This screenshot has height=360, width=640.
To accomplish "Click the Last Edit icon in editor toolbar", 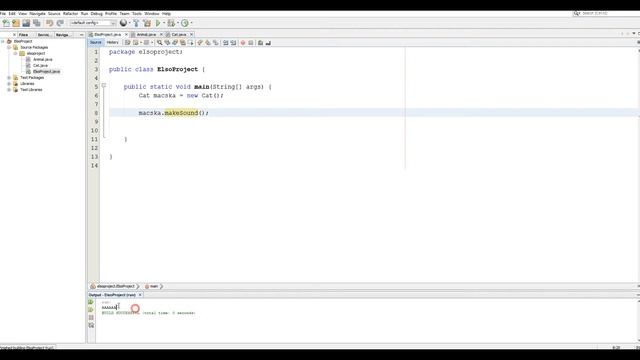I will click(x=127, y=42).
